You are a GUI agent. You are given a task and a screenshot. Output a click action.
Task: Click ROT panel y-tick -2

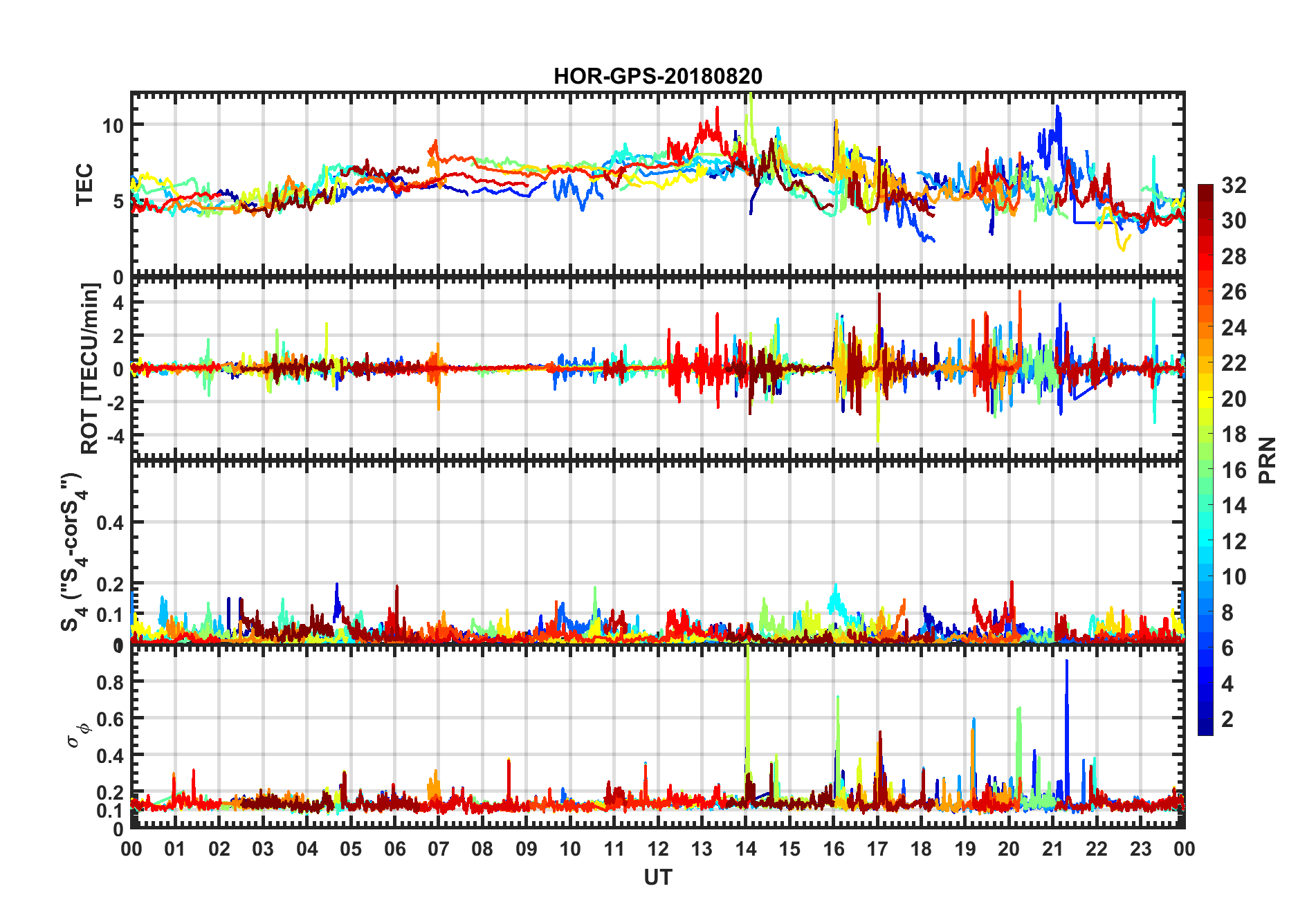(115, 402)
